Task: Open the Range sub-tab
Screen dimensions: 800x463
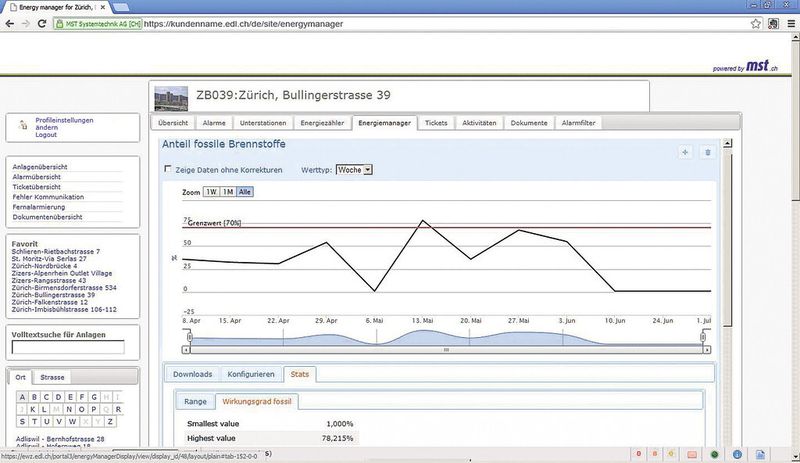Action: click(195, 401)
